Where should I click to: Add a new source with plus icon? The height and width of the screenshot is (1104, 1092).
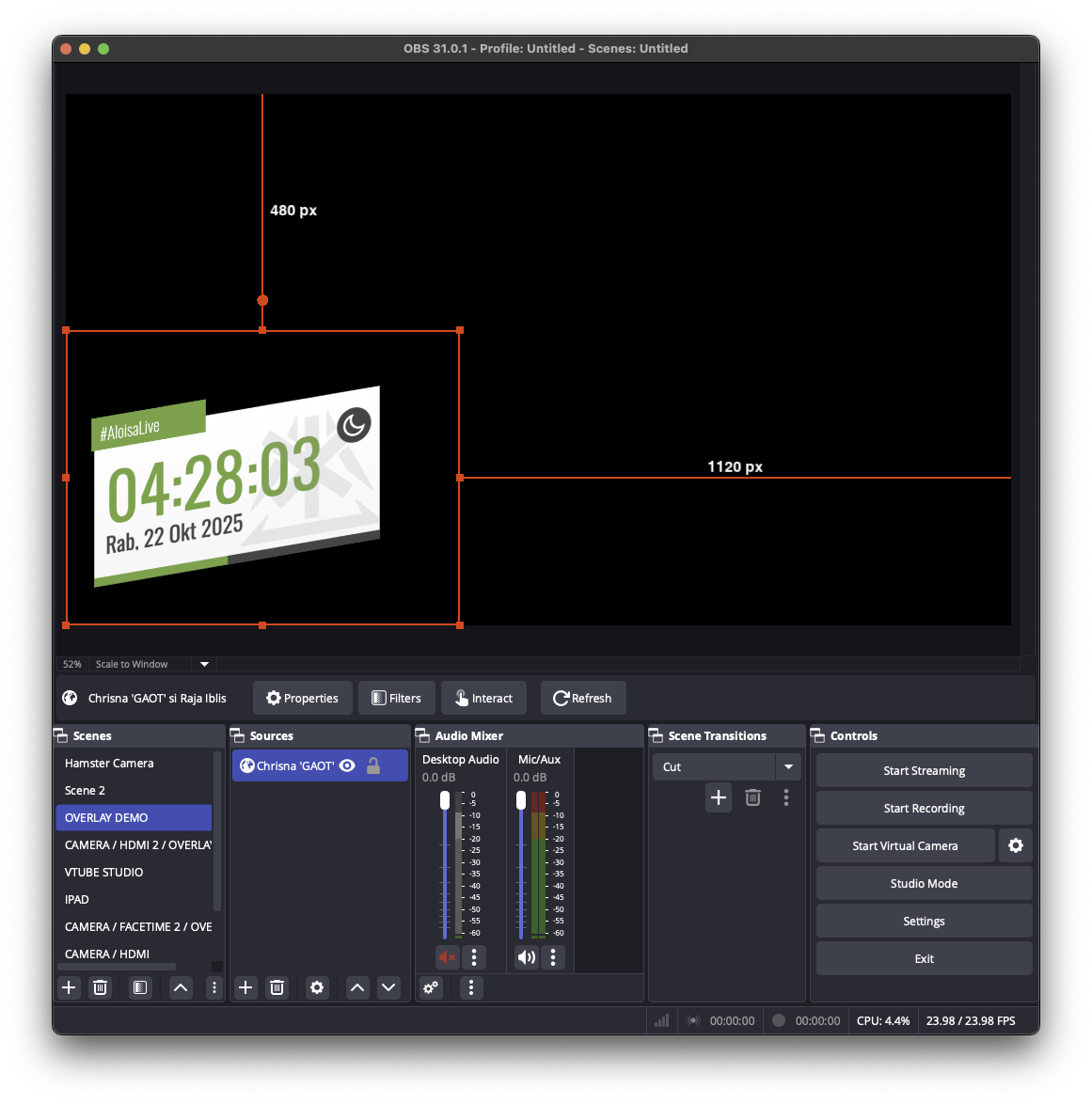point(245,987)
